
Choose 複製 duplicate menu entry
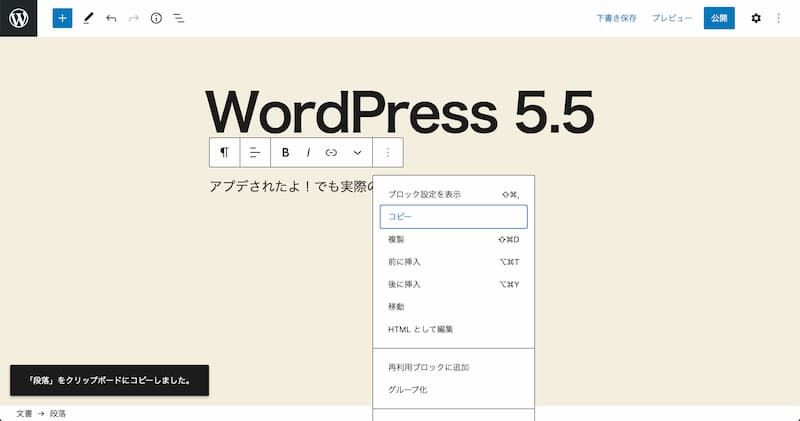pos(454,239)
